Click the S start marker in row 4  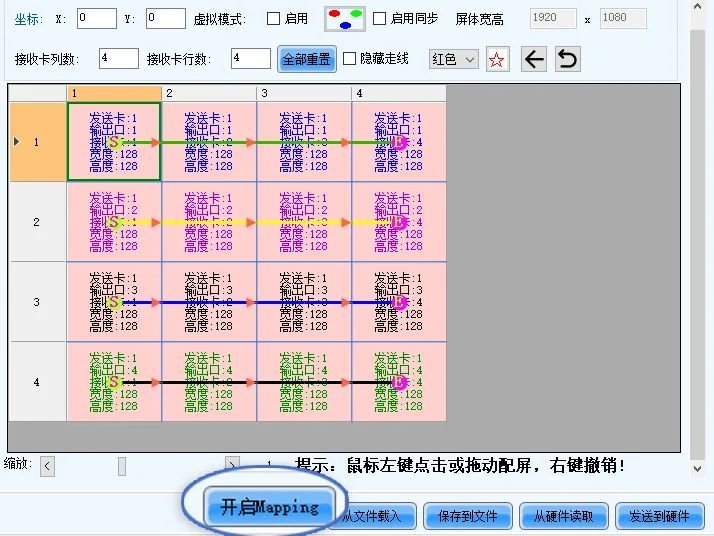pos(114,382)
